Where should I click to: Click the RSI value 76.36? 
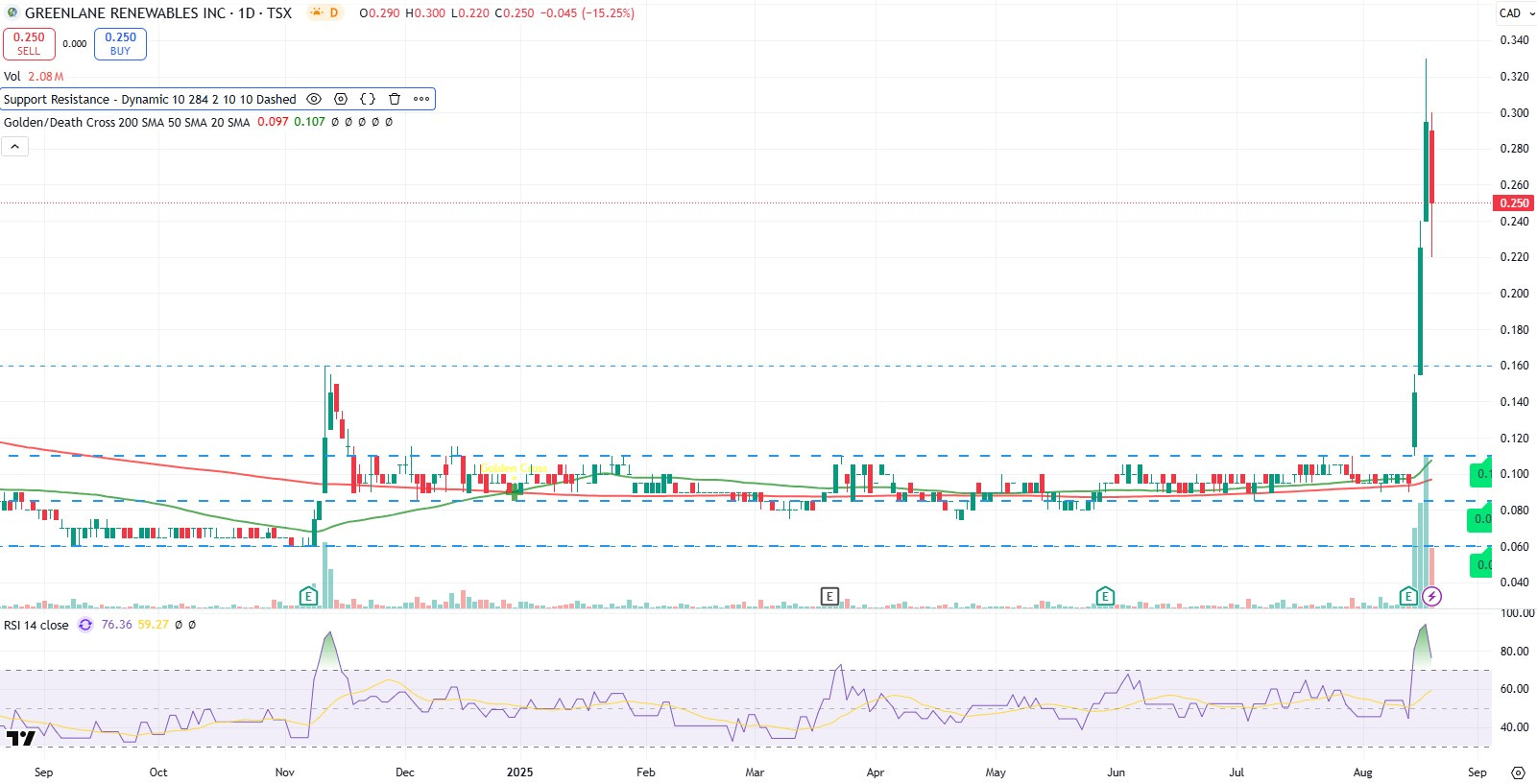(116, 625)
